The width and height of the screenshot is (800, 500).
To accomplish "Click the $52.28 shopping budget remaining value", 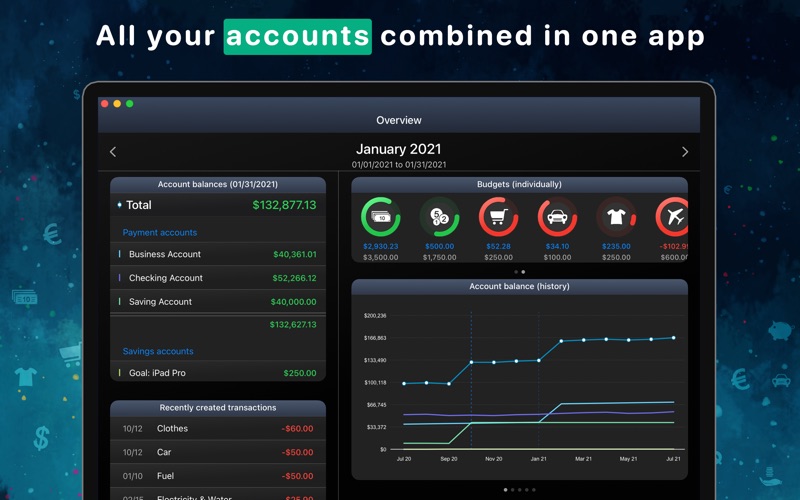I will [x=498, y=246].
